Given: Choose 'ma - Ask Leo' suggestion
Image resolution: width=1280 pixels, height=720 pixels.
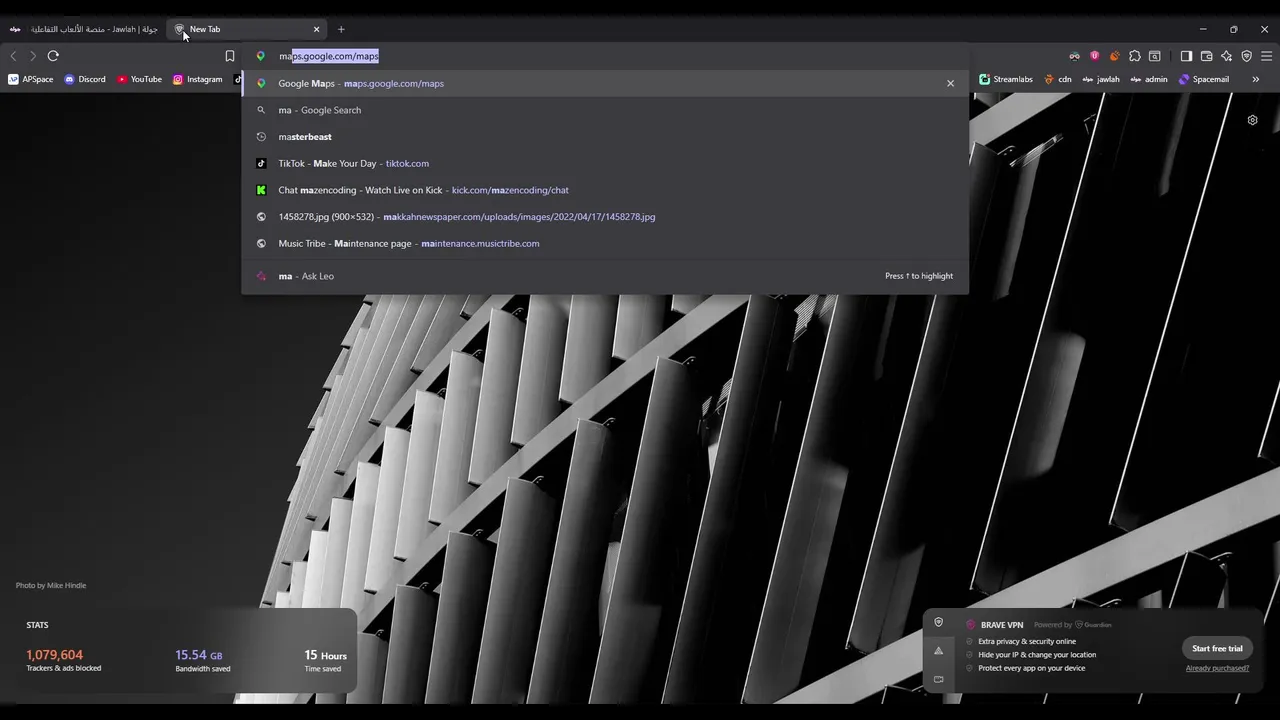Looking at the screenshot, I should (x=604, y=276).
